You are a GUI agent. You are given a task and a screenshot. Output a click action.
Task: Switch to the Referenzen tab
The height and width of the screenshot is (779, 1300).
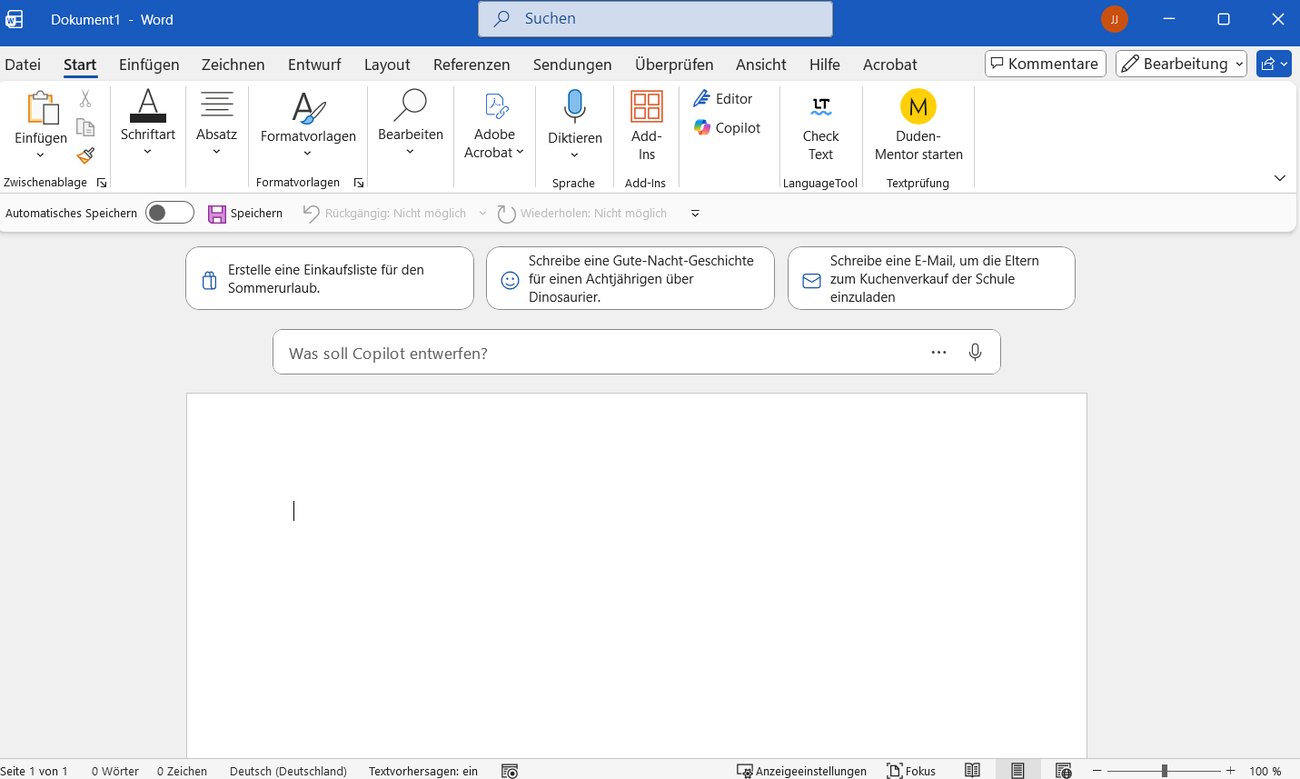471,64
